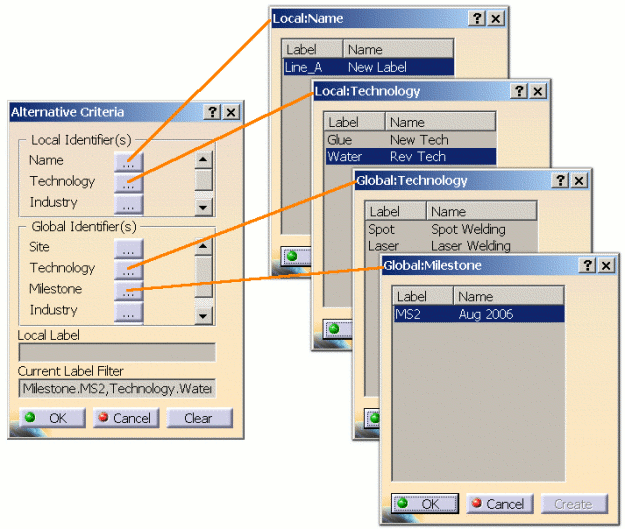Select the Water Rev Tech row

click(410, 157)
